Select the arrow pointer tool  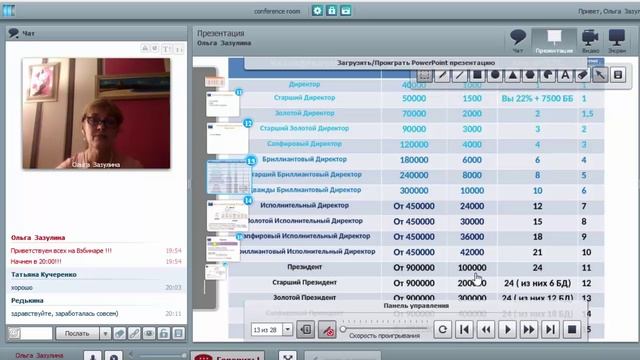tap(600, 75)
